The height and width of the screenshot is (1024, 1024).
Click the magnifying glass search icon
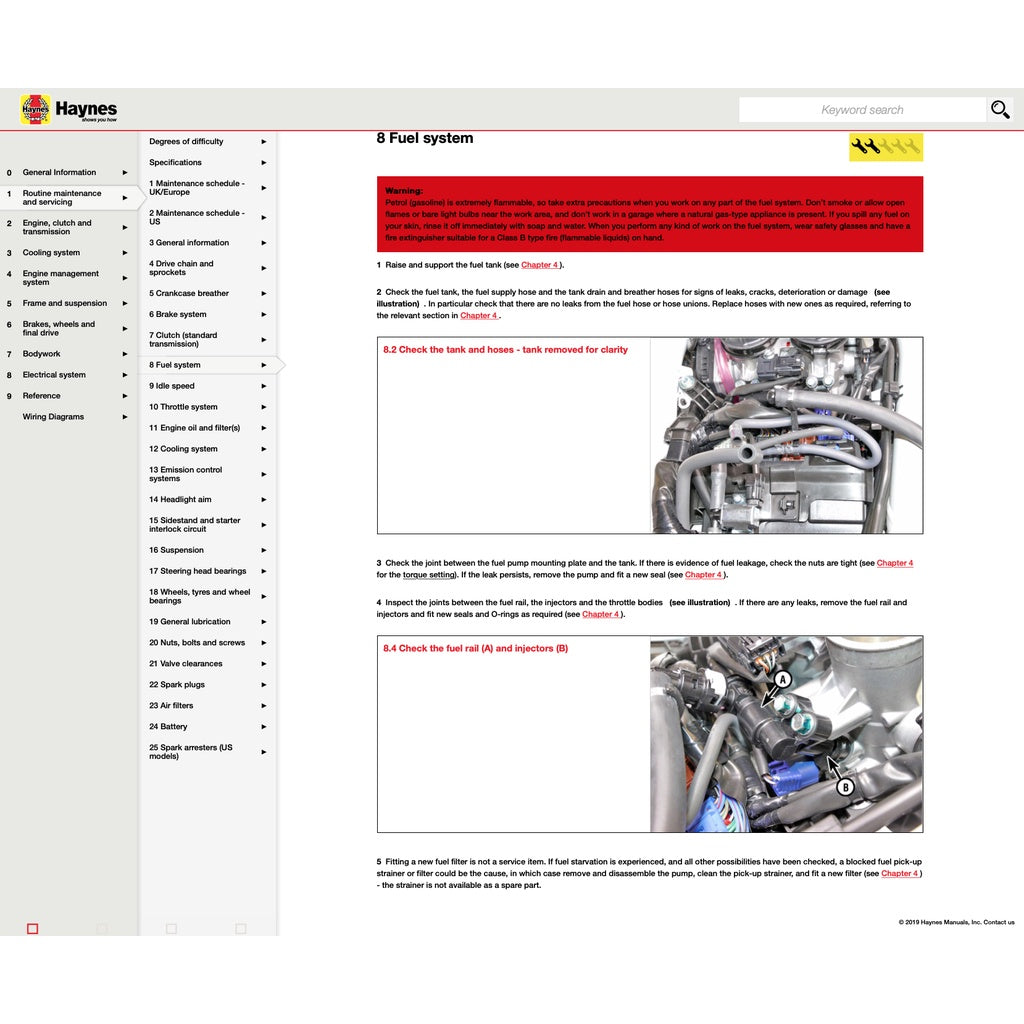click(999, 109)
